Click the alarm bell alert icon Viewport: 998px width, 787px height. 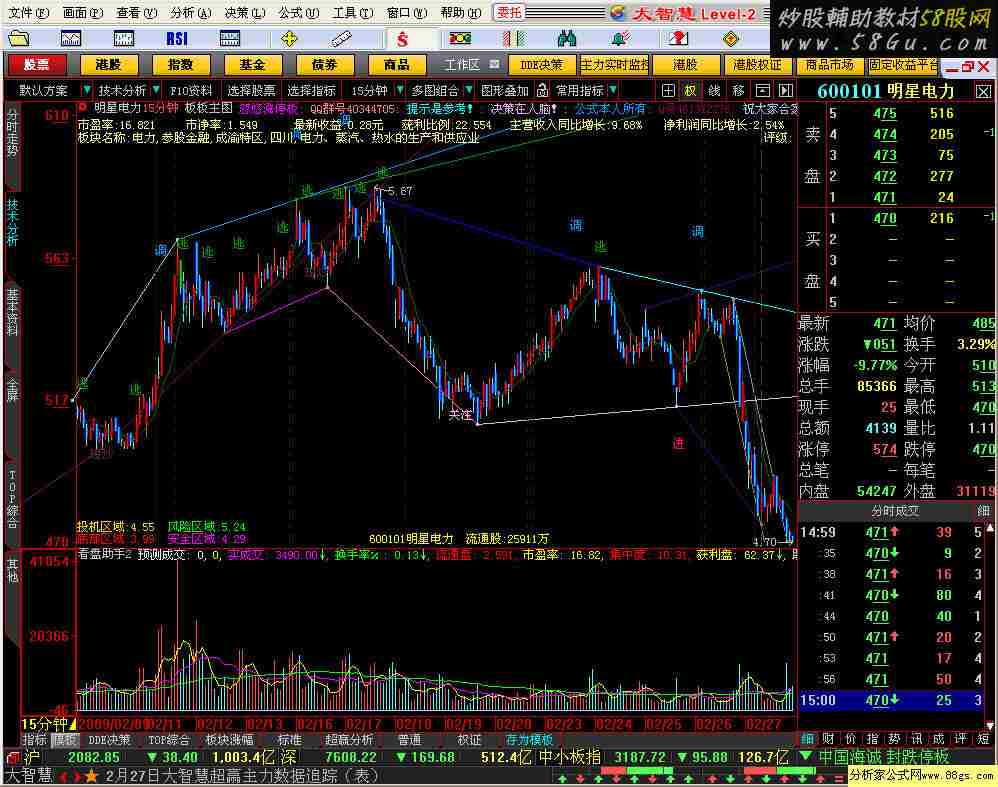621,39
